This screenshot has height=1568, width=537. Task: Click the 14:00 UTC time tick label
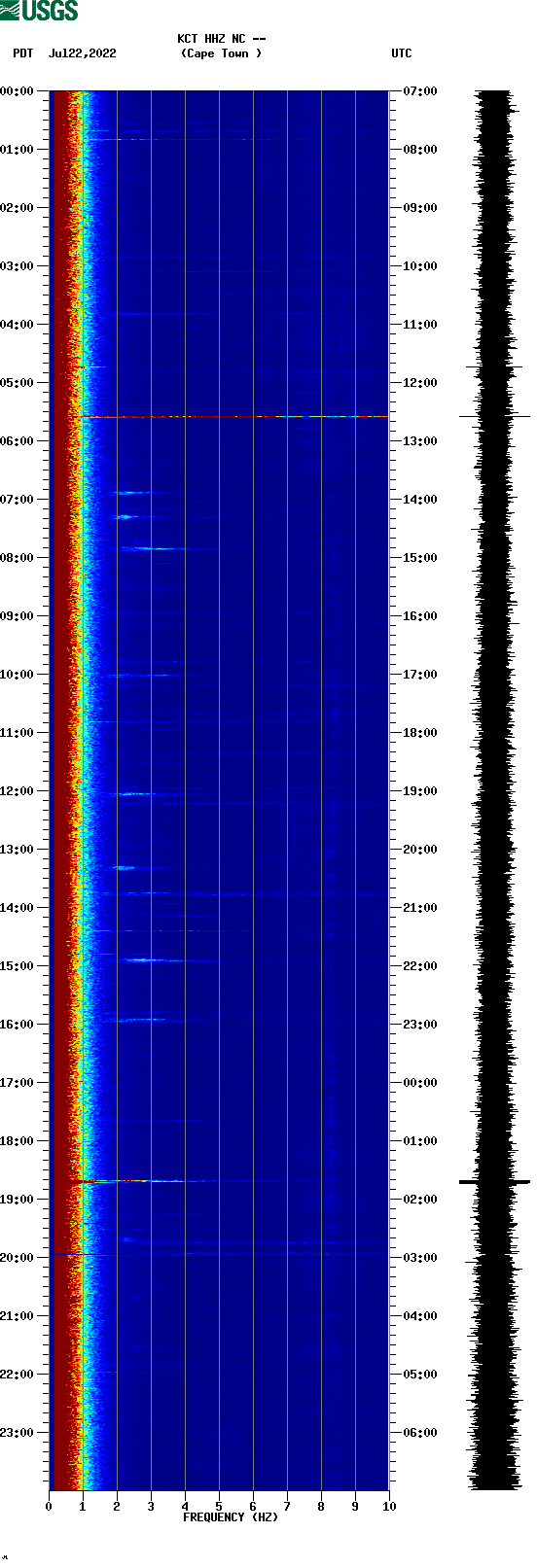tap(420, 500)
